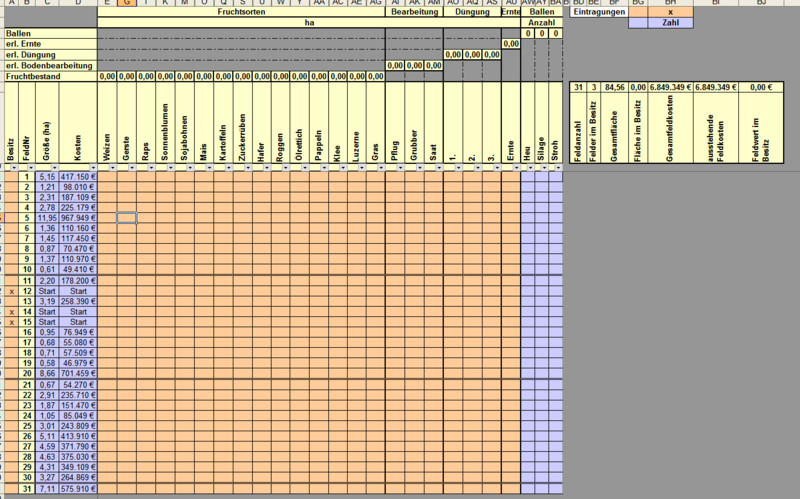Image resolution: width=800 pixels, height=499 pixels.
Task: Select the Gesamtfeldkosten value 6.849.349 €
Action: 671,88
